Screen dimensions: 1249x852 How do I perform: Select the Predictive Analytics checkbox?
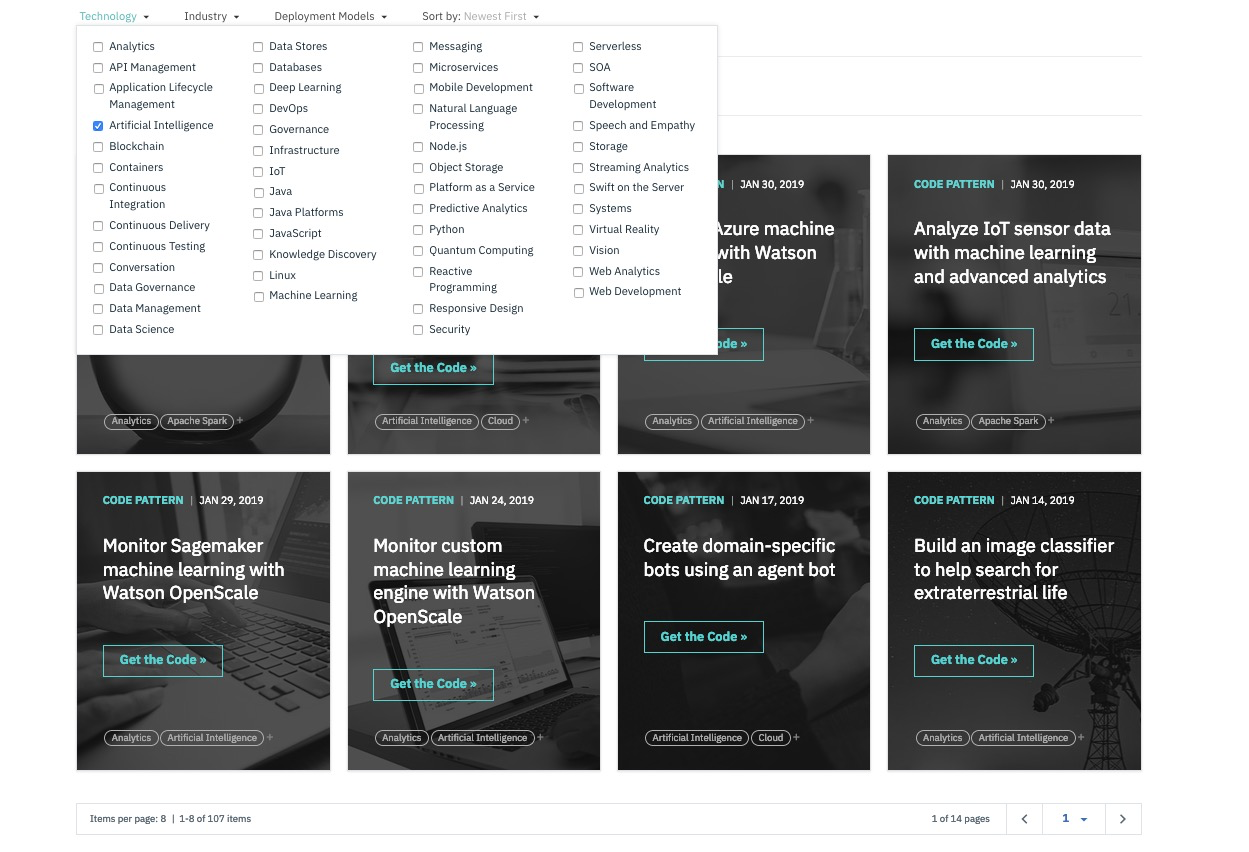point(418,209)
